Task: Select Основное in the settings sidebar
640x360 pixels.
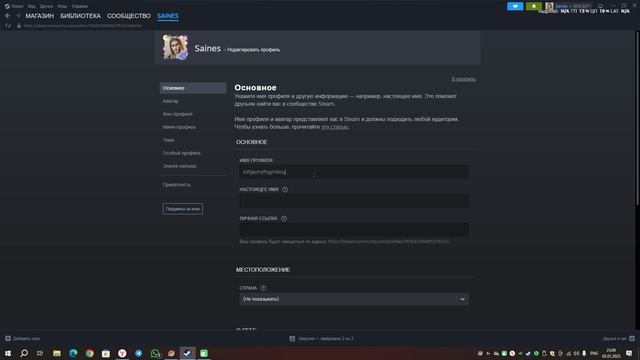Action: click(193, 88)
